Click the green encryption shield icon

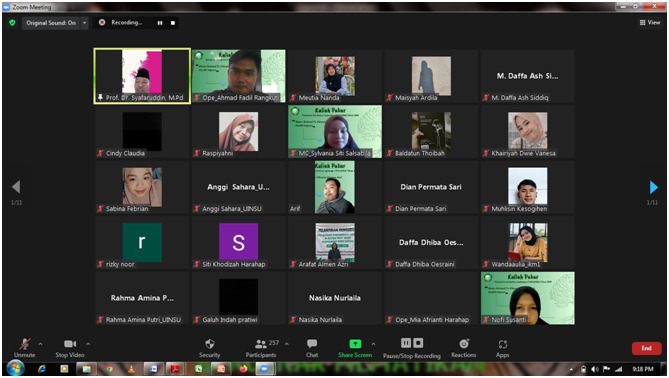12,23
